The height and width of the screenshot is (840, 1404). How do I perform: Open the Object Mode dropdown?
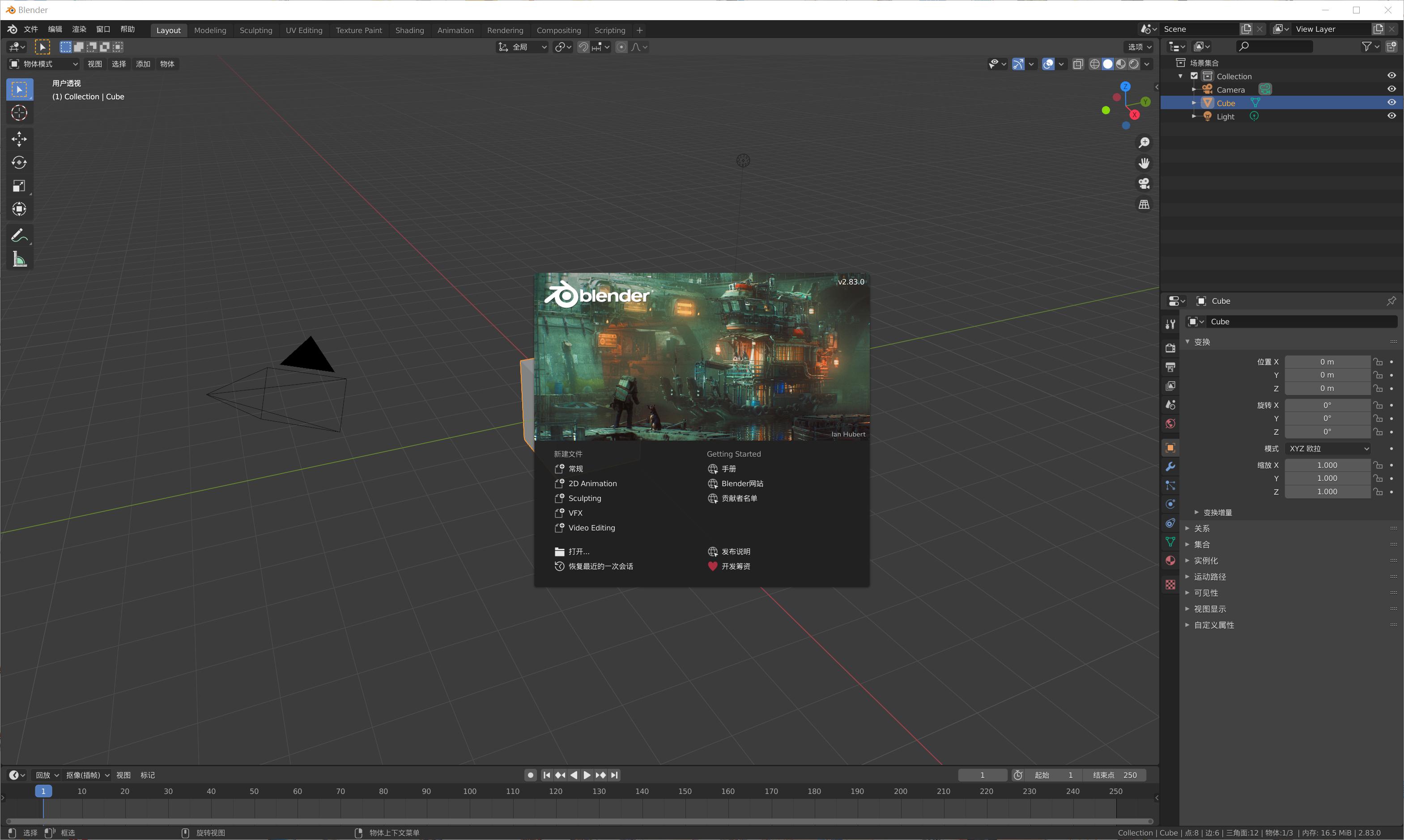click(x=43, y=64)
